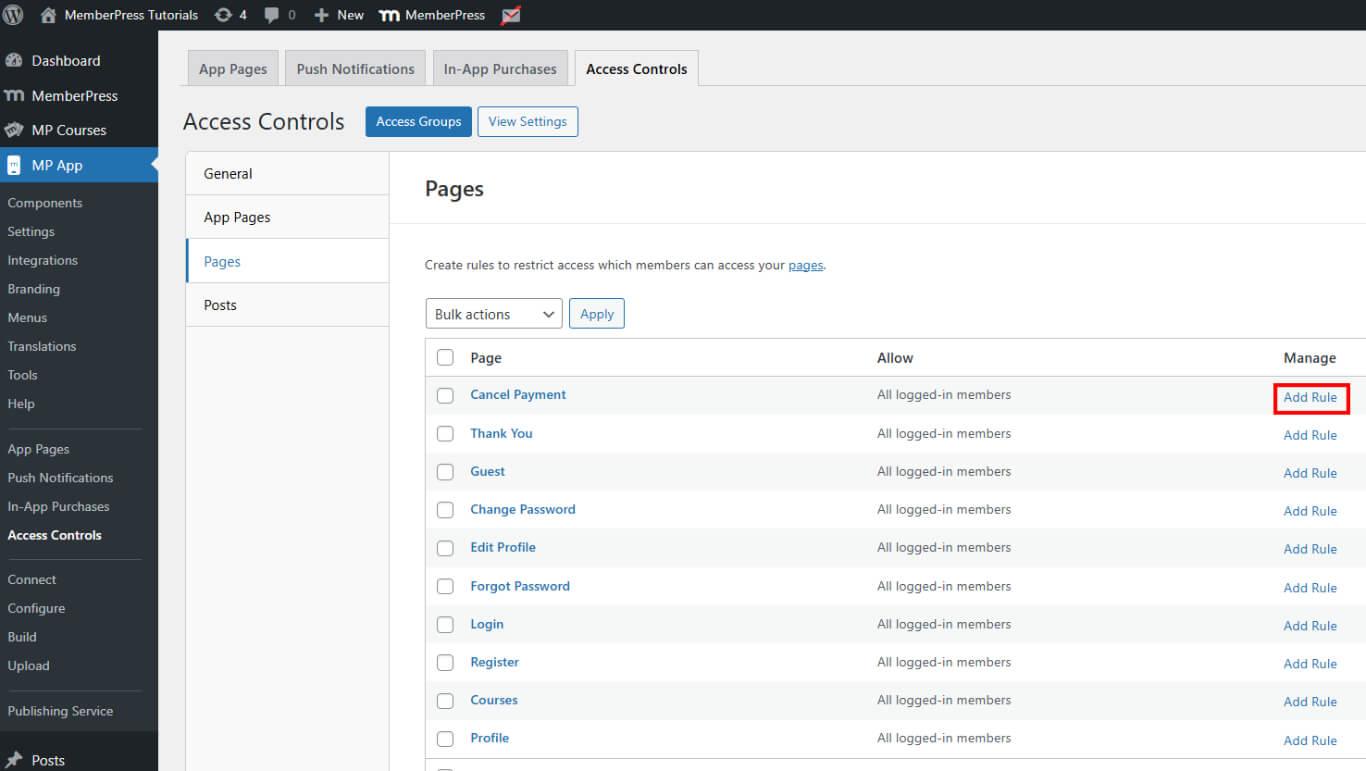Switch to the In-App Purchases tab
The image size is (1366, 771).
point(500,69)
